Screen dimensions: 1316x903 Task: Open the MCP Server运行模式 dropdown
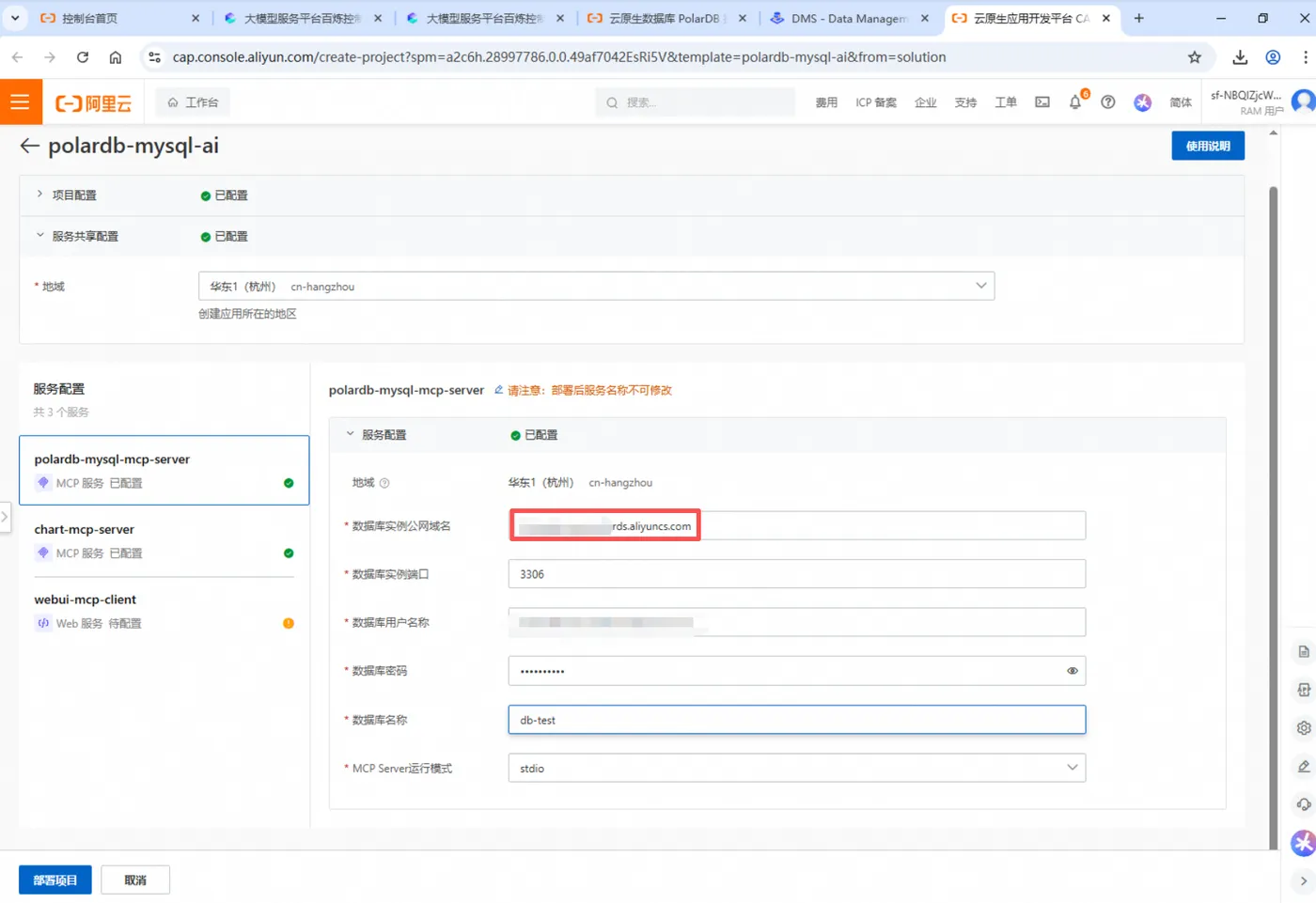[796, 768]
